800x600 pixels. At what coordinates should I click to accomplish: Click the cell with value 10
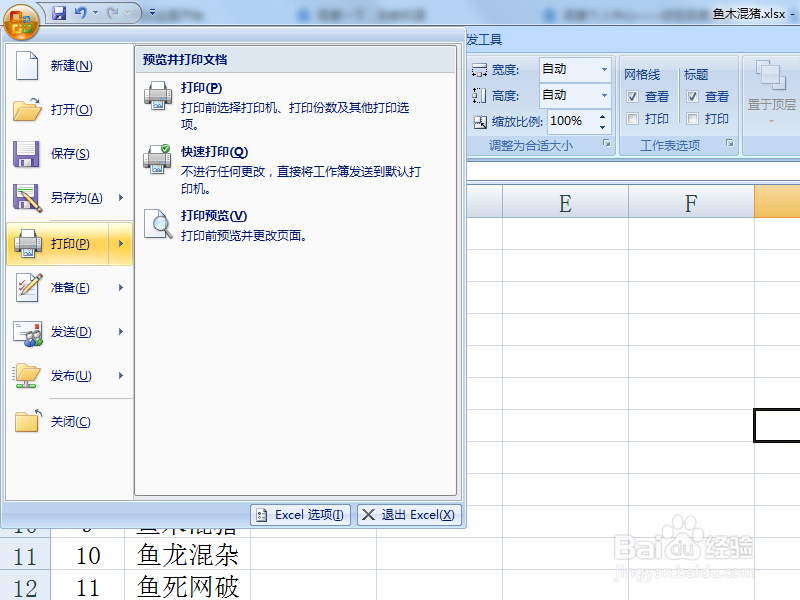point(88,555)
